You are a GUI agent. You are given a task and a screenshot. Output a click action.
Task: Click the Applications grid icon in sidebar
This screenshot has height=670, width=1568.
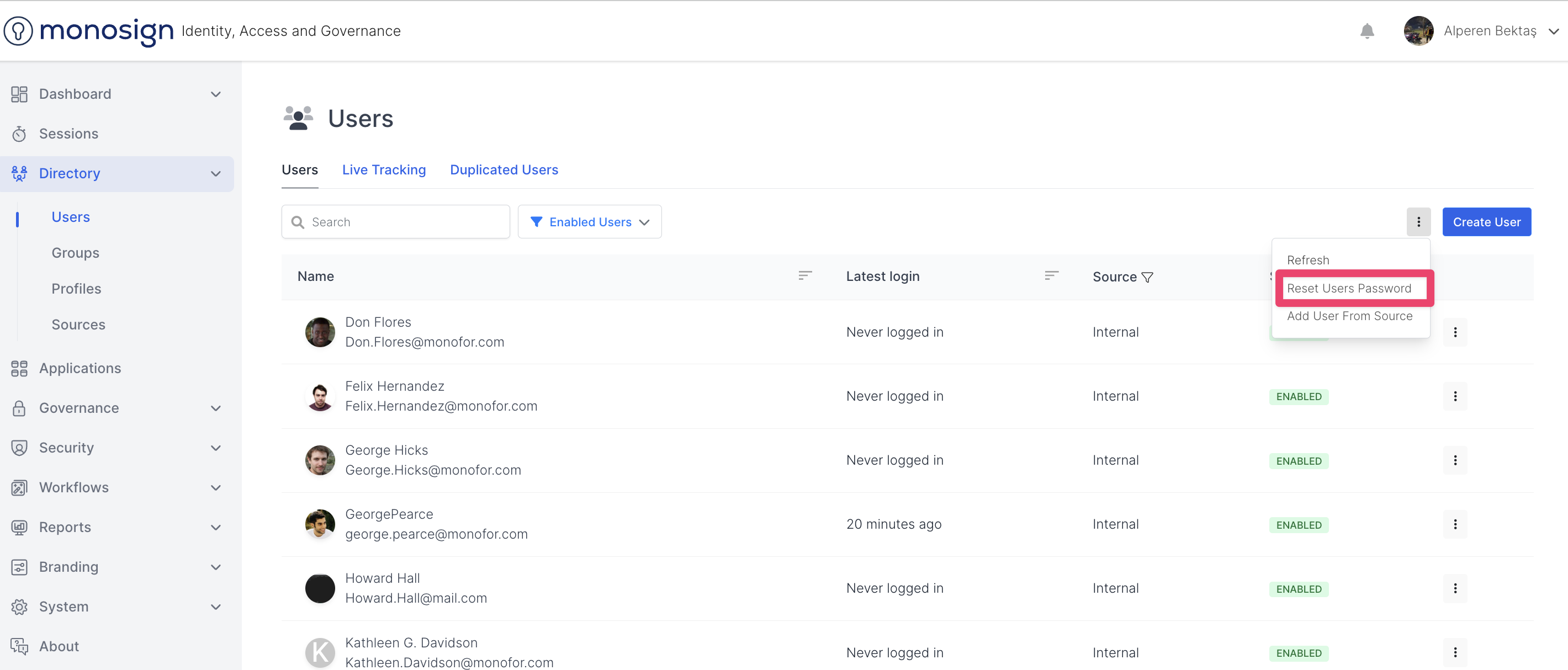(x=19, y=368)
